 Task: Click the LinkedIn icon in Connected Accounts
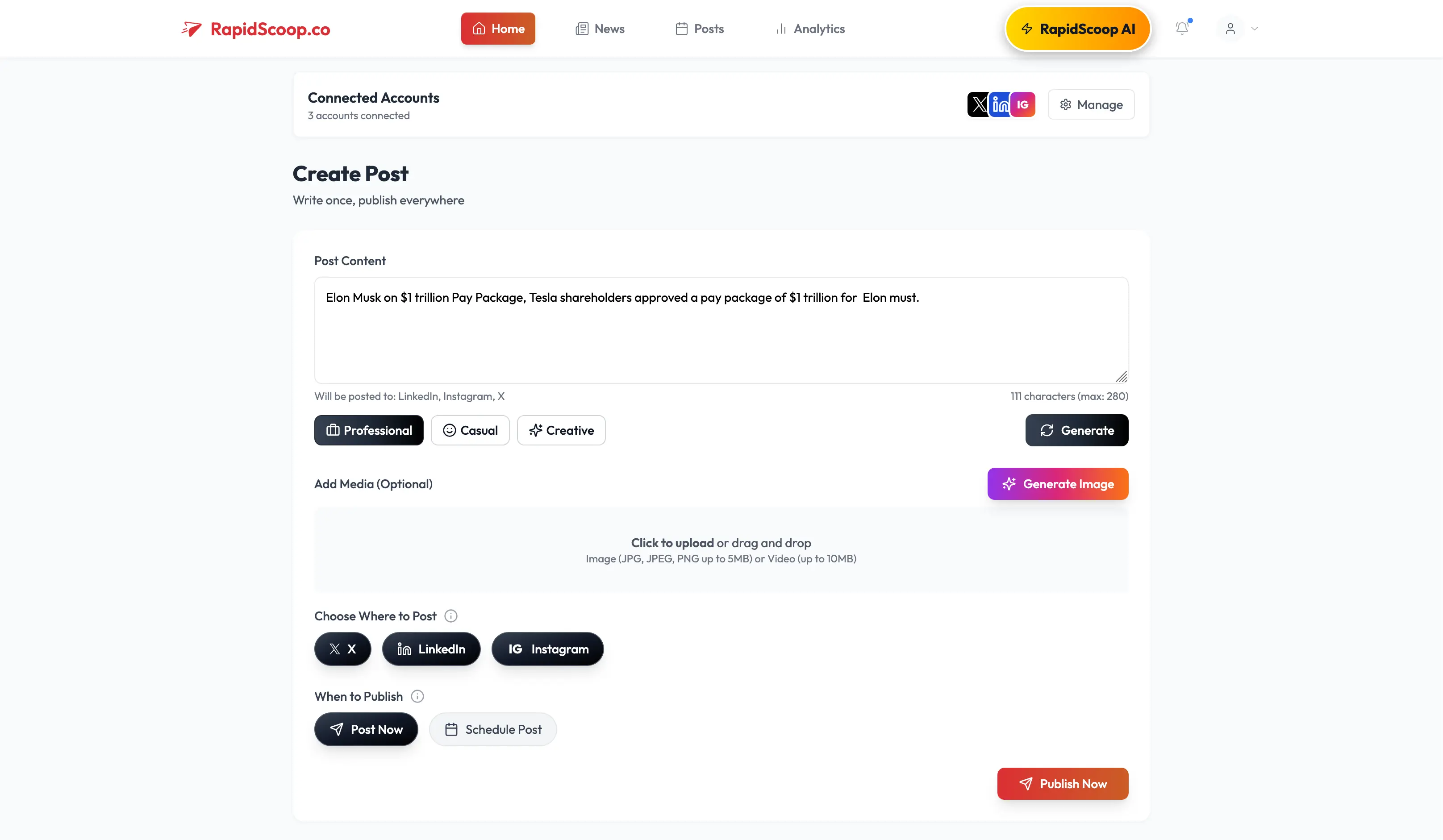click(1001, 104)
